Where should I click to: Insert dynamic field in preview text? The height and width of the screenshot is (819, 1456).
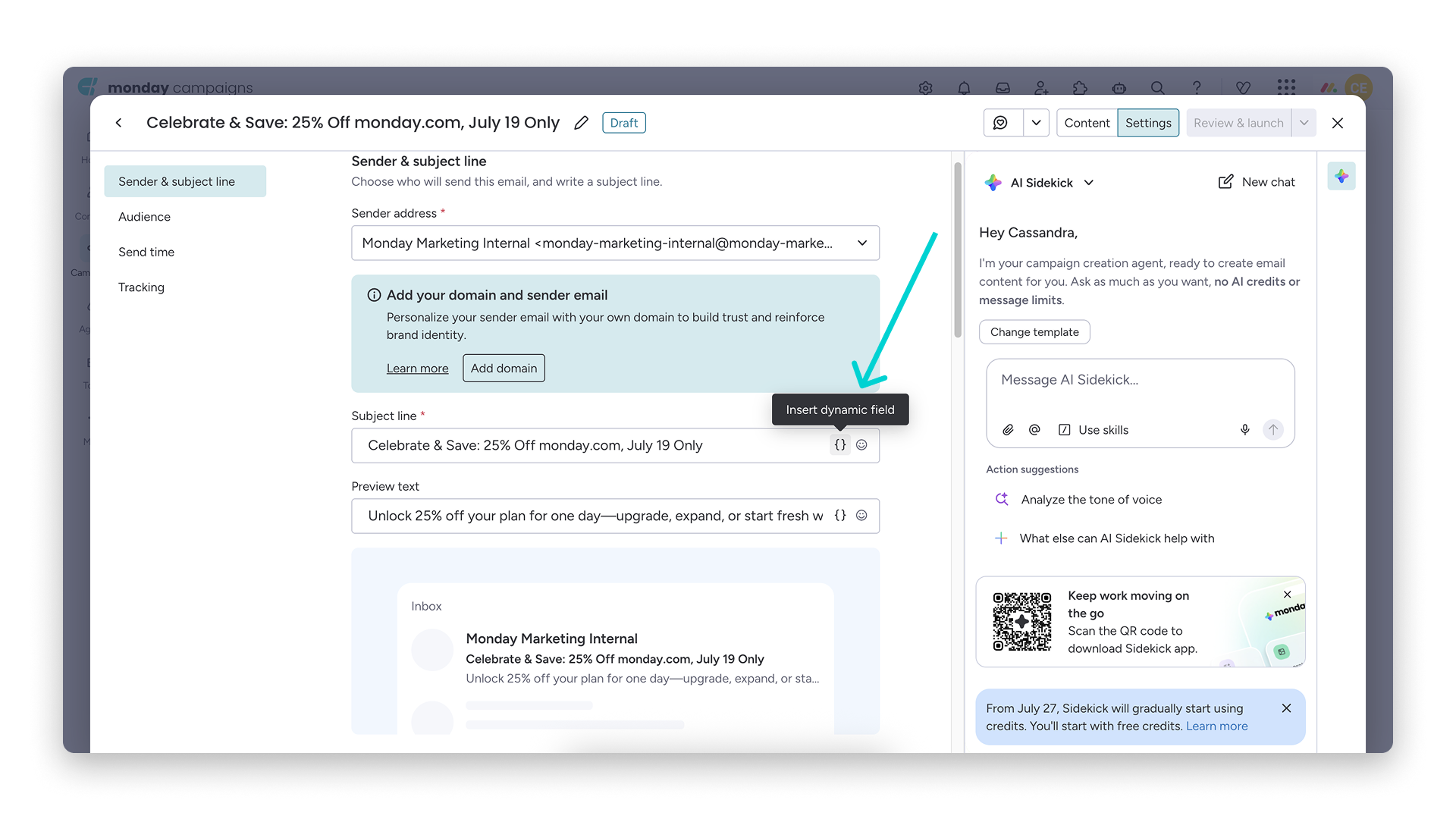tap(840, 516)
